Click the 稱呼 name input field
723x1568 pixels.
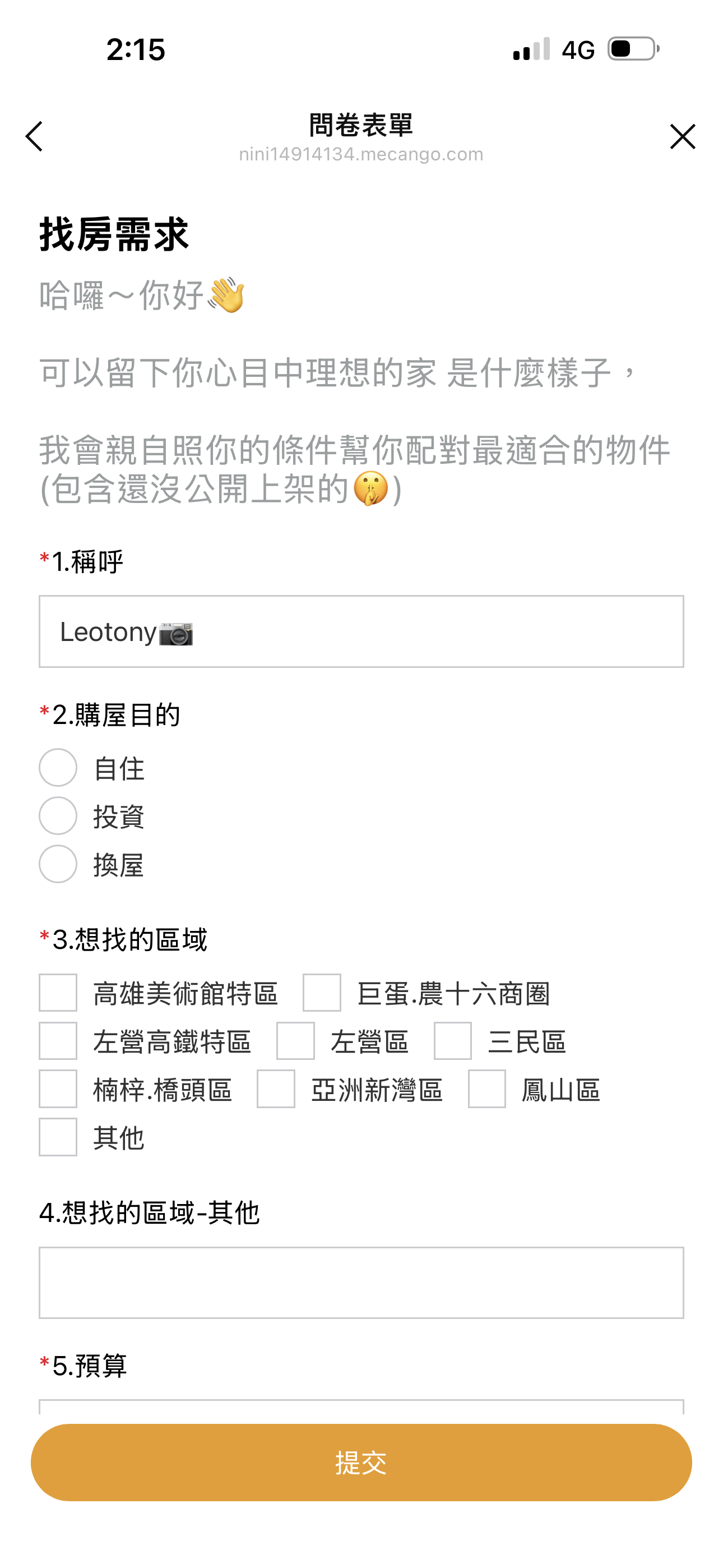pos(361,632)
